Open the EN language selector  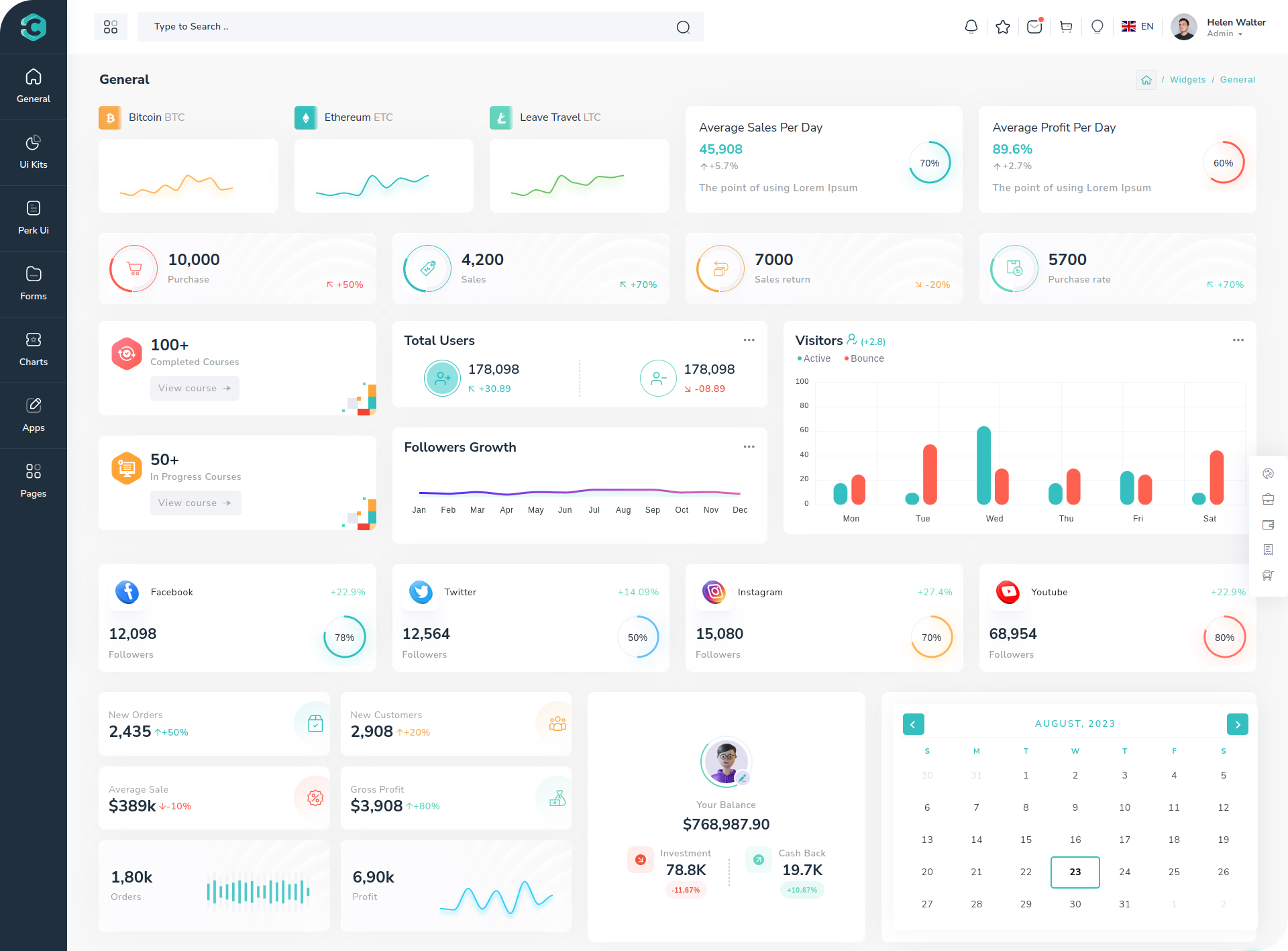(x=1138, y=27)
